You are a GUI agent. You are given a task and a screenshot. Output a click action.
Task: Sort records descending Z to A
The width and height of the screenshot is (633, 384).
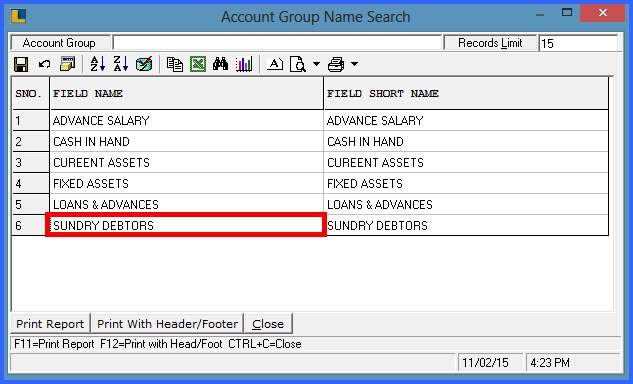(x=121, y=64)
